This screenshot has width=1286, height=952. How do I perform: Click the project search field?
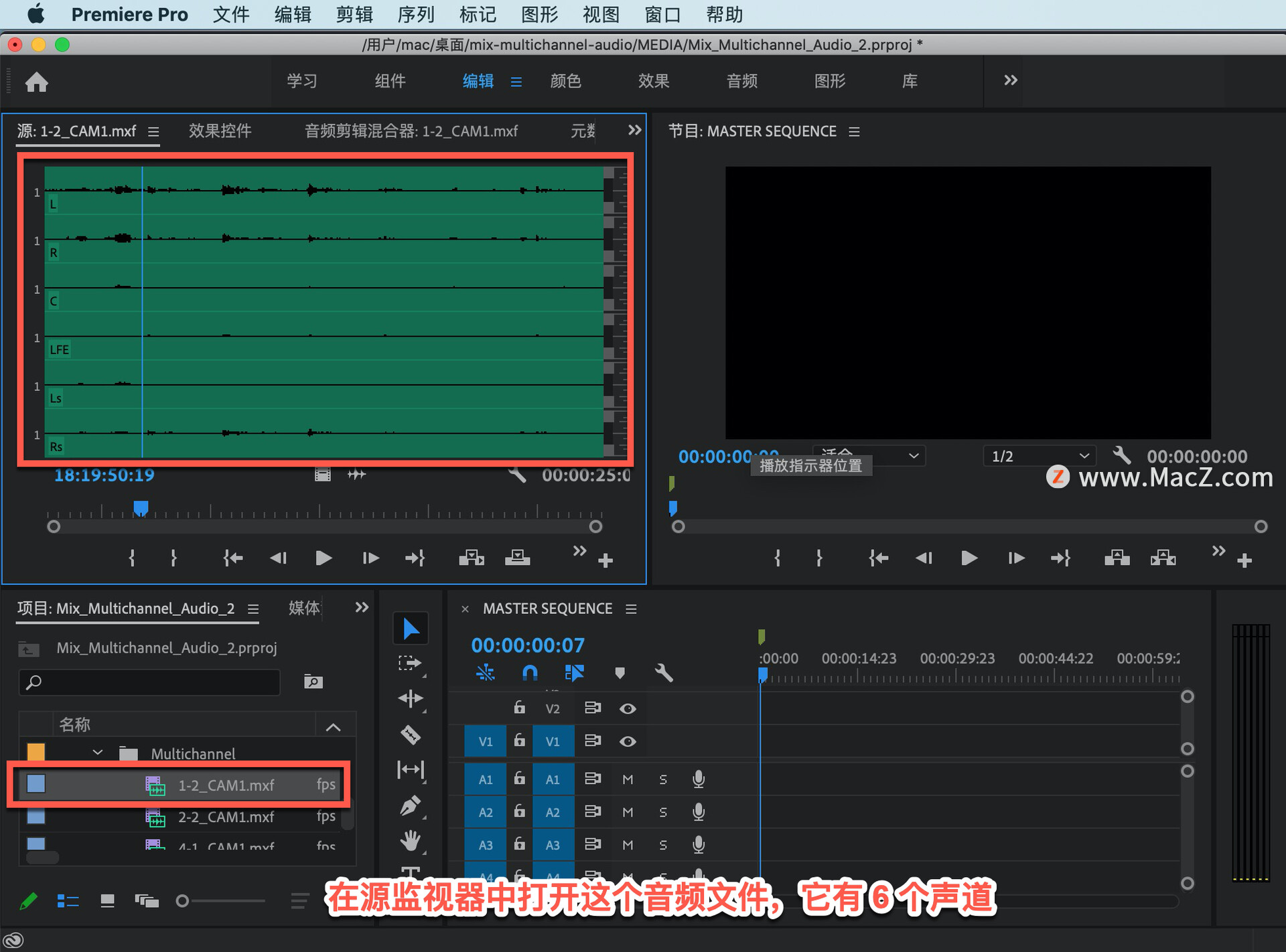tap(149, 682)
